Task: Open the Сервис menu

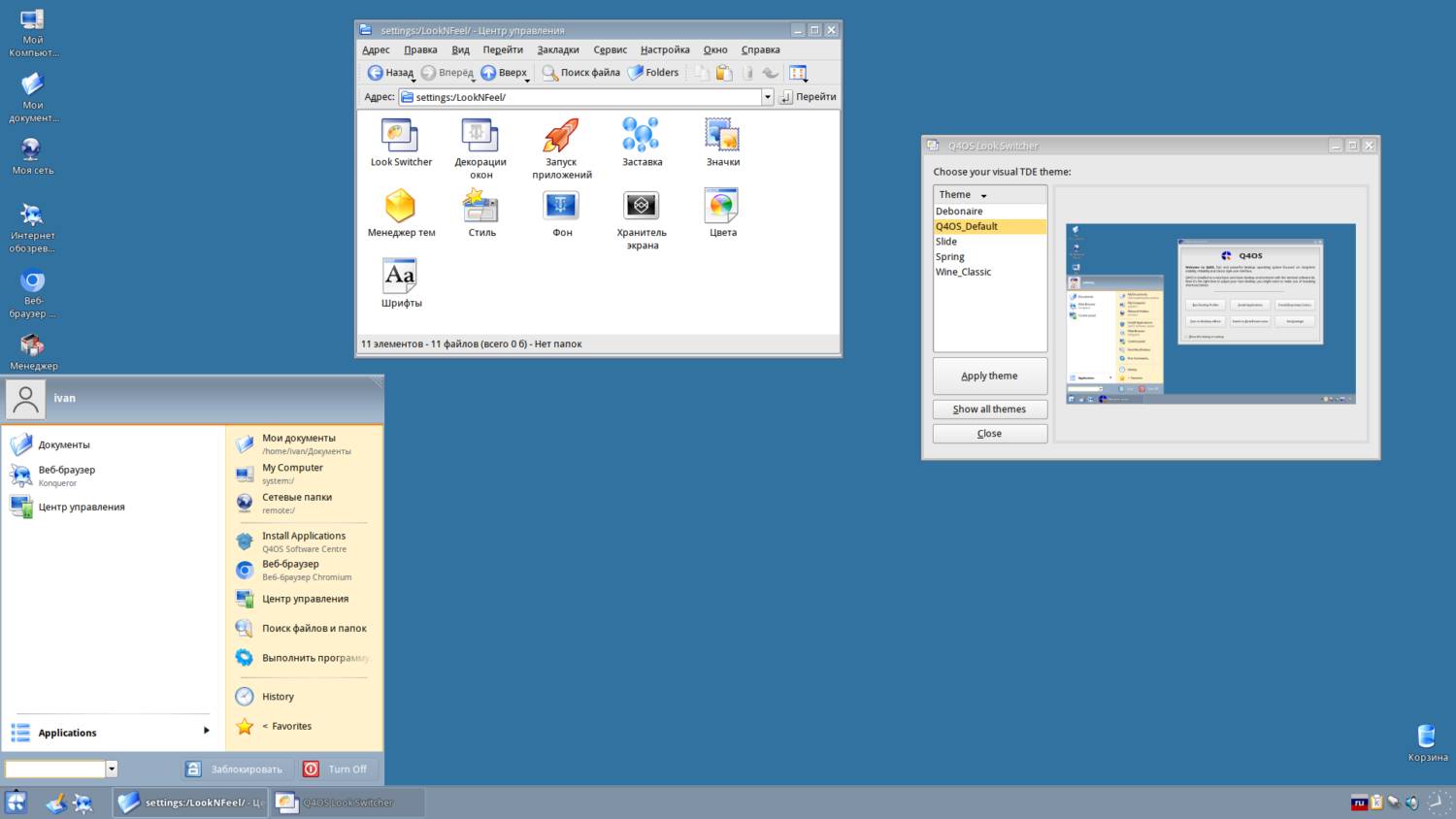Action: (610, 49)
